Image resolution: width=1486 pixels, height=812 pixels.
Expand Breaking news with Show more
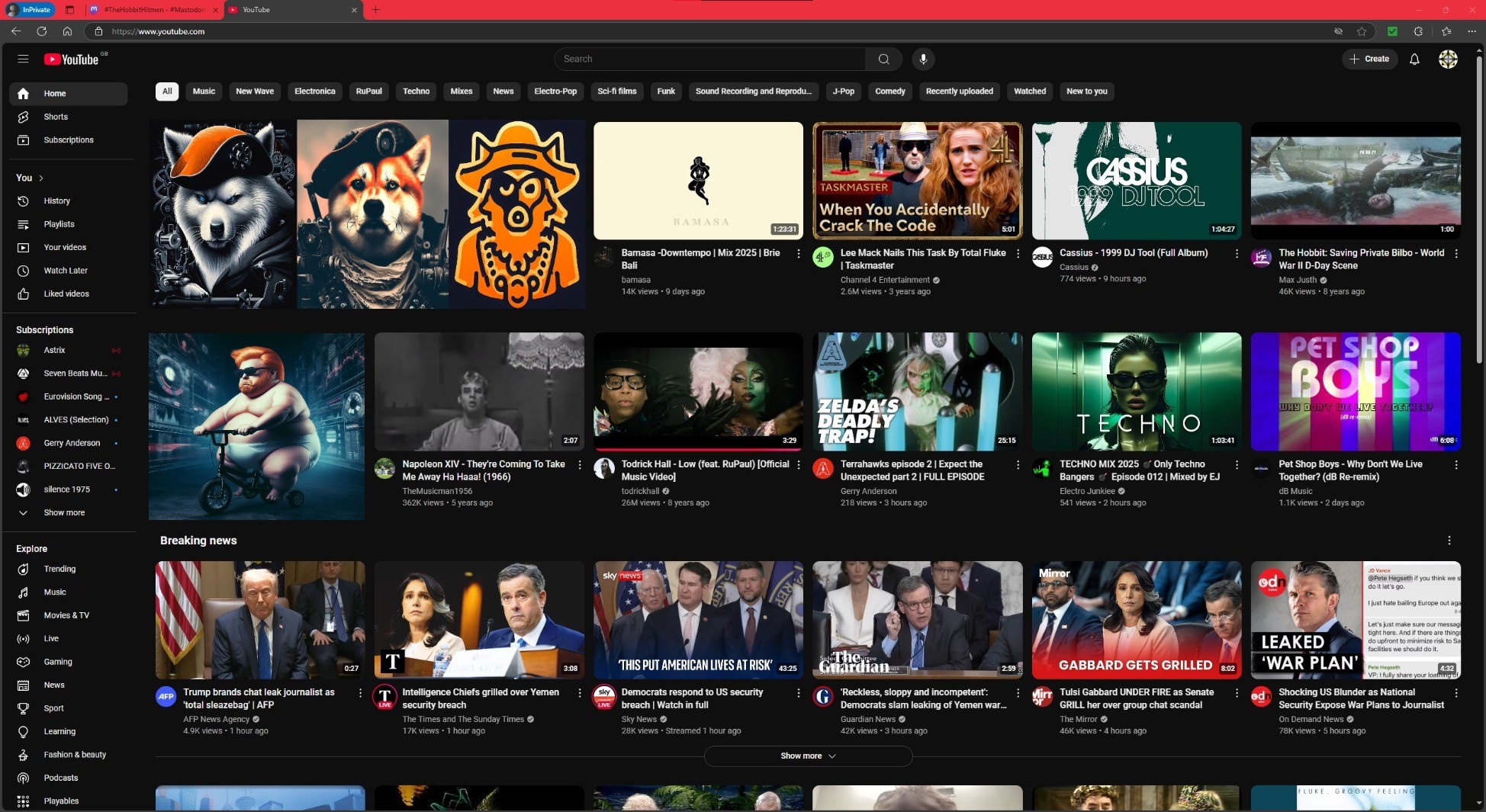(808, 756)
